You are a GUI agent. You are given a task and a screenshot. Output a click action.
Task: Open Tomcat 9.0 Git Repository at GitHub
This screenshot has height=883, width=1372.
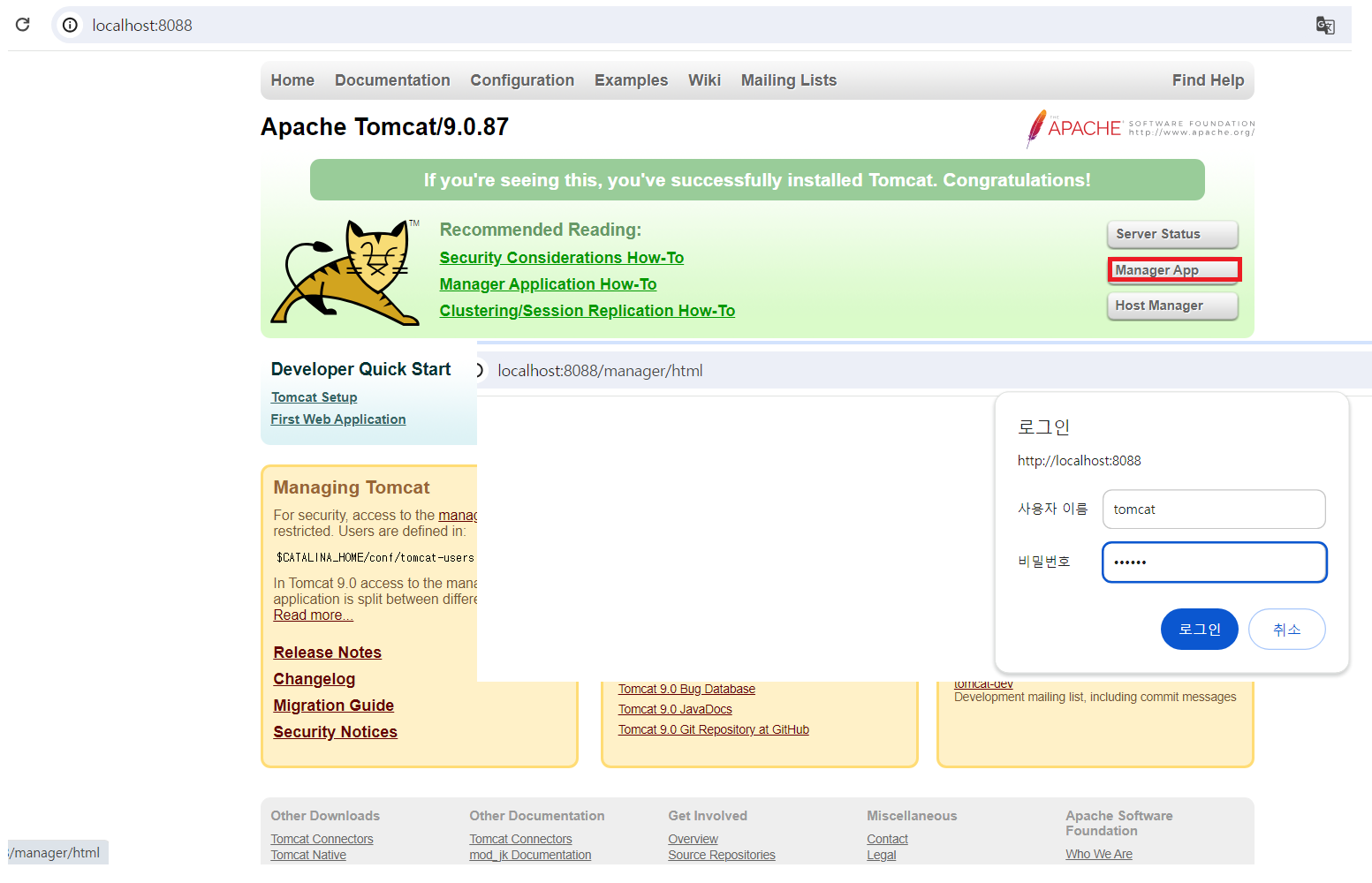coord(713,729)
